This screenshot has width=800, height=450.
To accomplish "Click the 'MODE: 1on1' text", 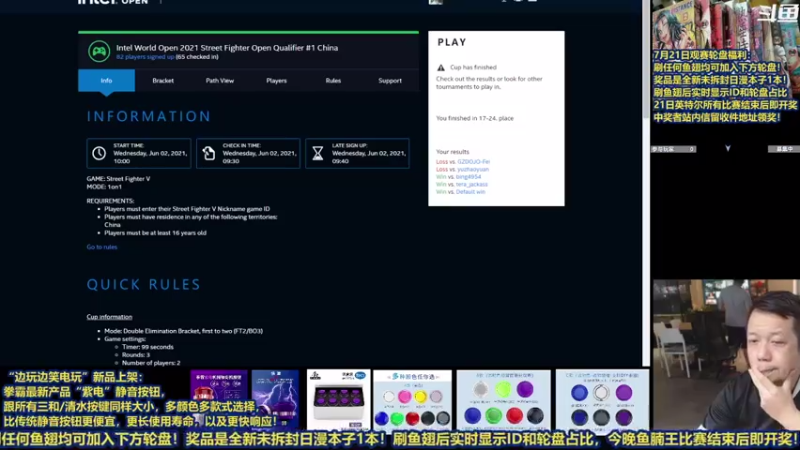I will click(104, 187).
